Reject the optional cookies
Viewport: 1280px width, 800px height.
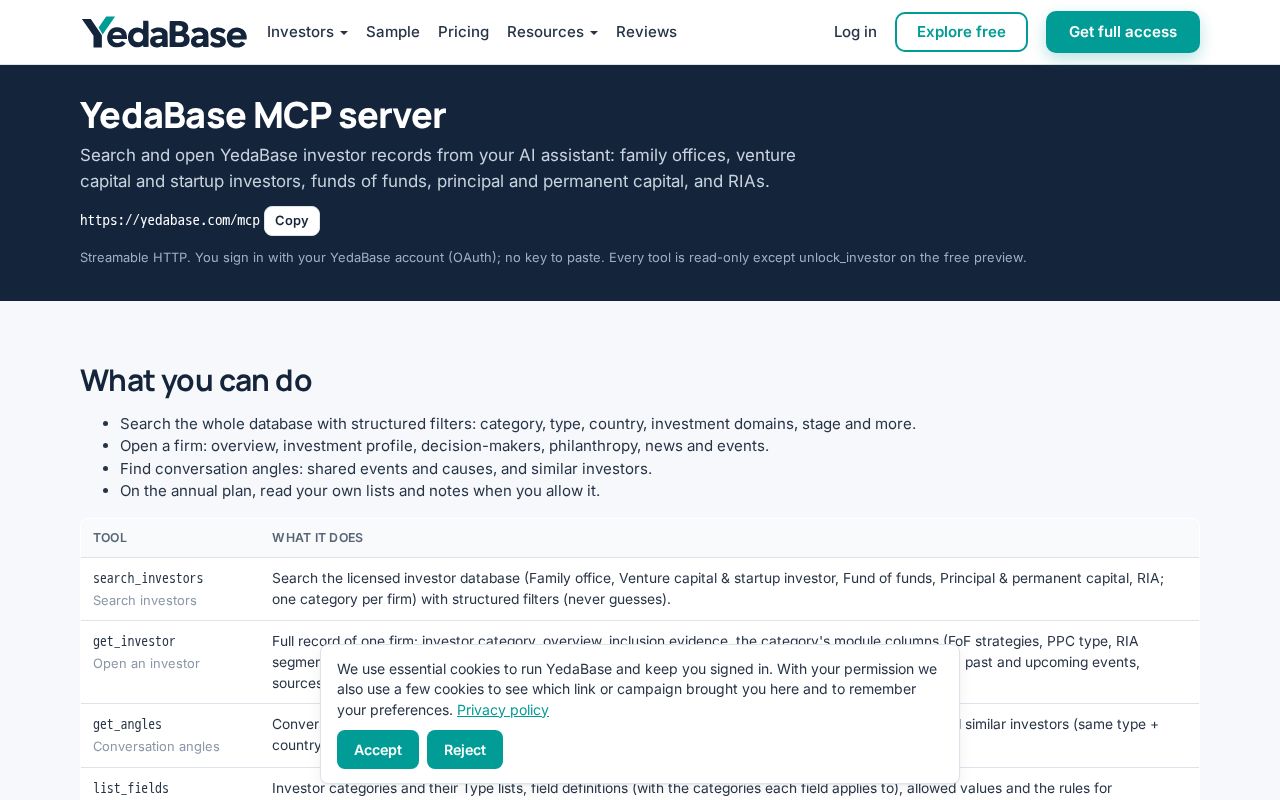click(465, 749)
